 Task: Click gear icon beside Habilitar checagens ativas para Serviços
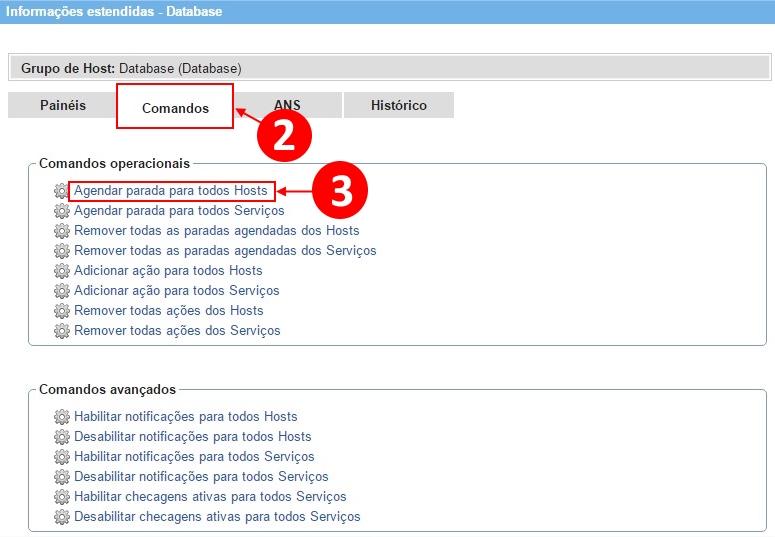pyautogui.click(x=62, y=497)
